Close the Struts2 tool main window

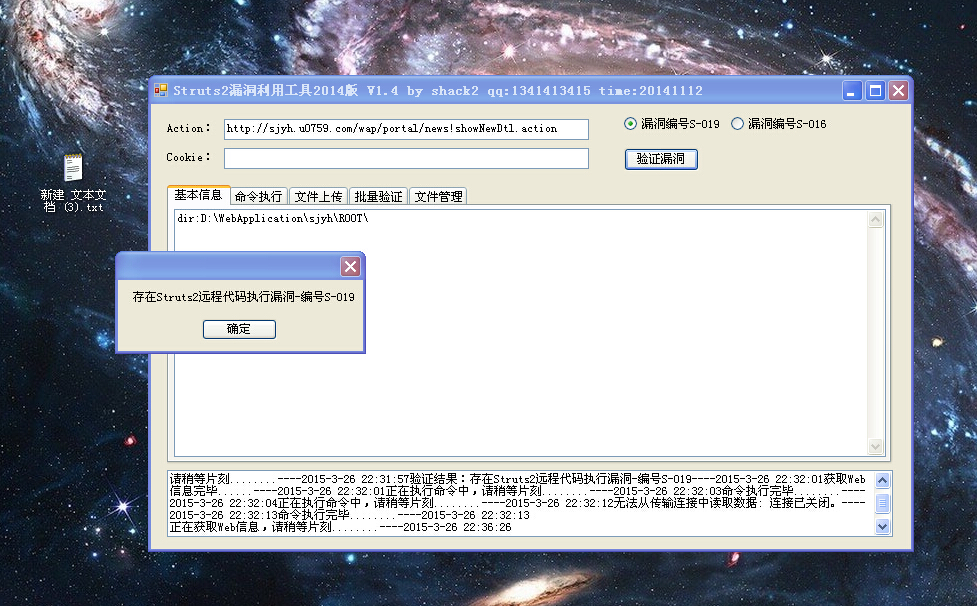coord(898,91)
